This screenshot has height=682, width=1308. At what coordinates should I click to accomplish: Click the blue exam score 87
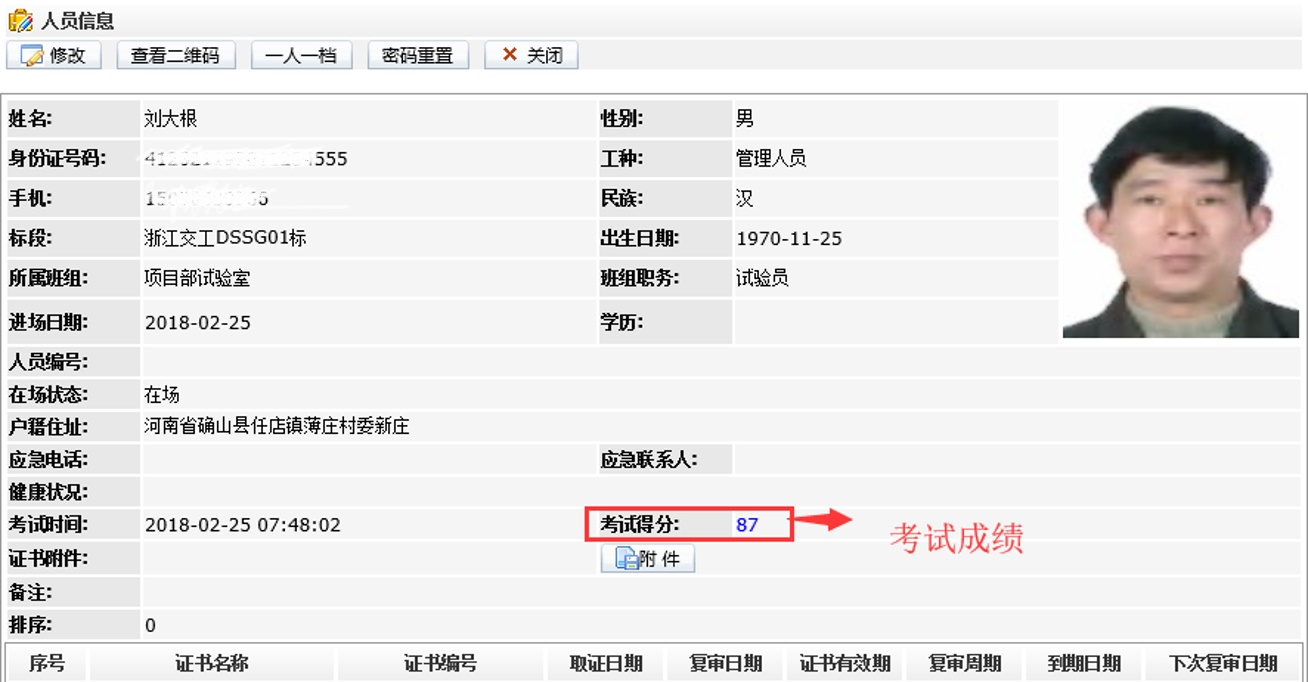click(747, 525)
